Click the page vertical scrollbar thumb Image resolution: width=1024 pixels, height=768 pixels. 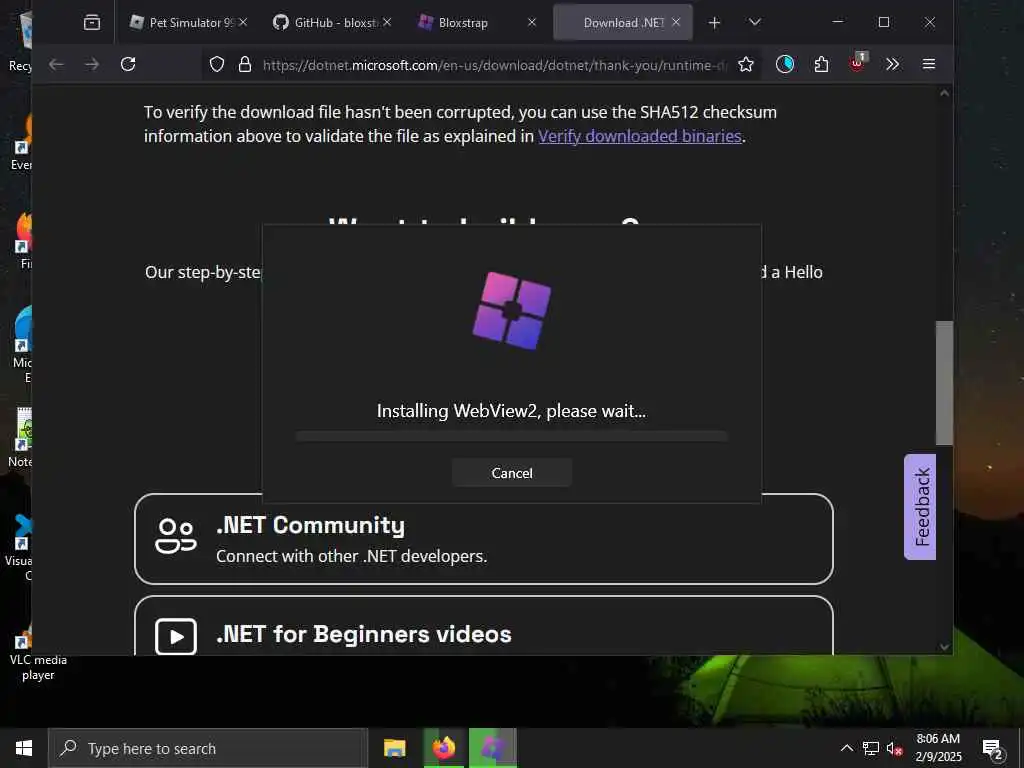coord(944,383)
